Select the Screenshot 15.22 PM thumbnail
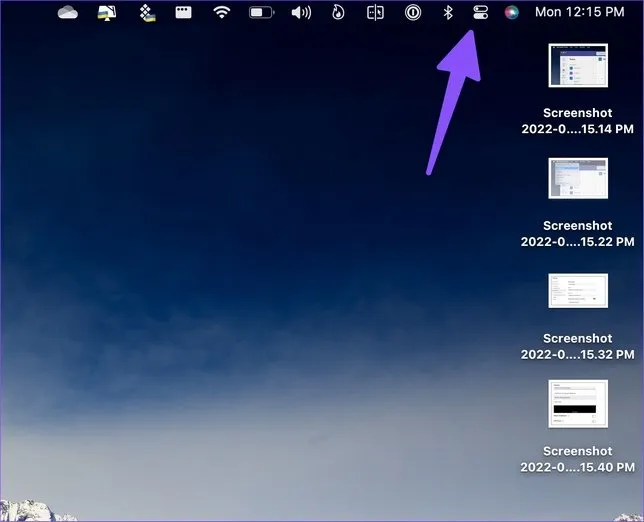 577,179
